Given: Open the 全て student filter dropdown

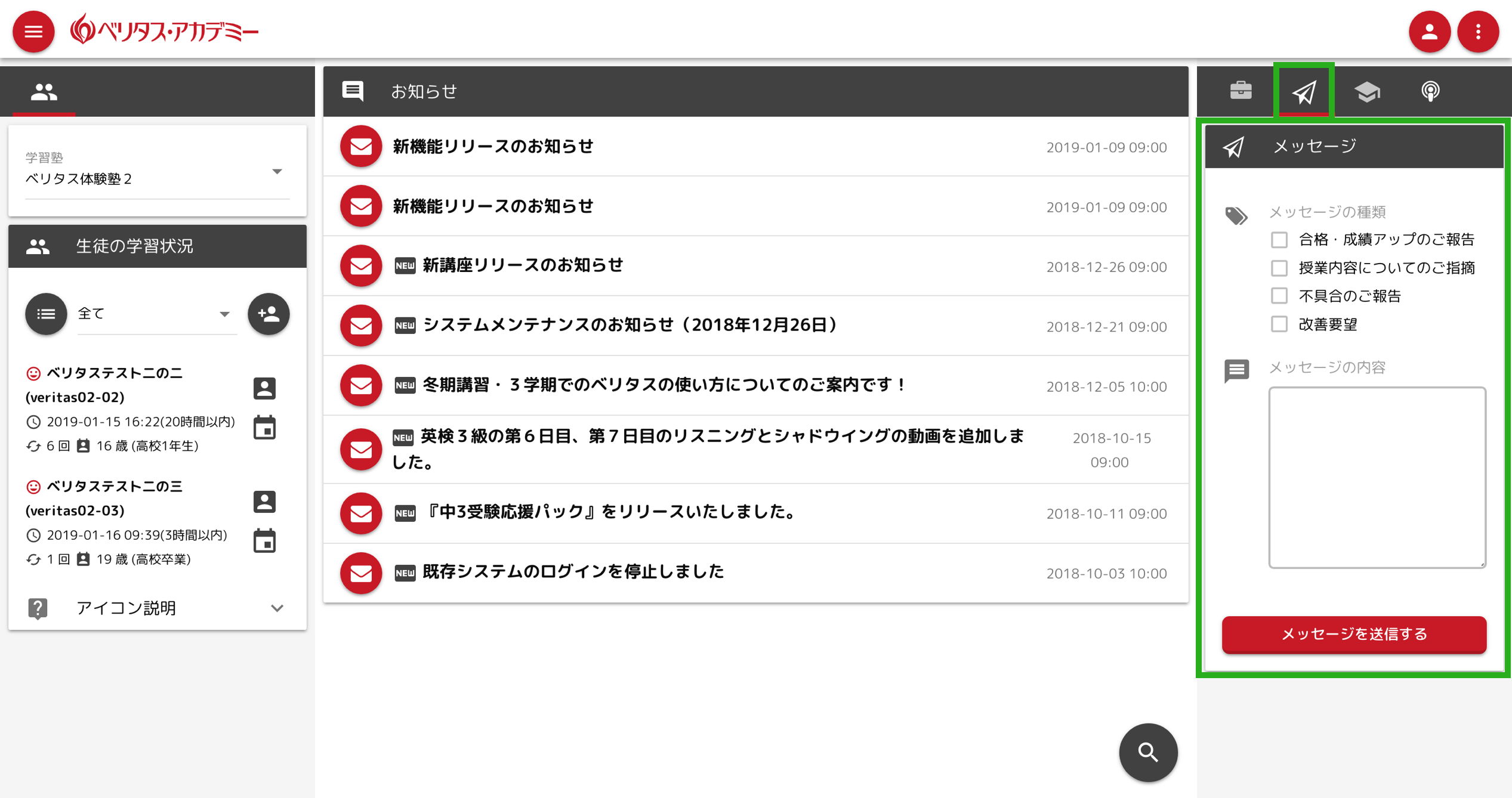Looking at the screenshot, I should click(156, 314).
